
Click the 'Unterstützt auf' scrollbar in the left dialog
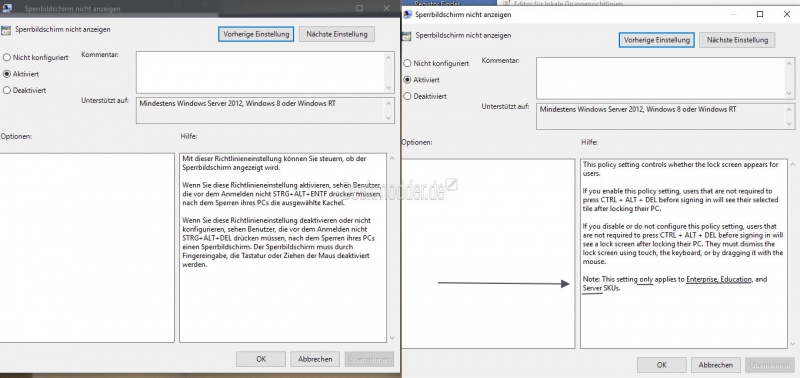[390, 111]
